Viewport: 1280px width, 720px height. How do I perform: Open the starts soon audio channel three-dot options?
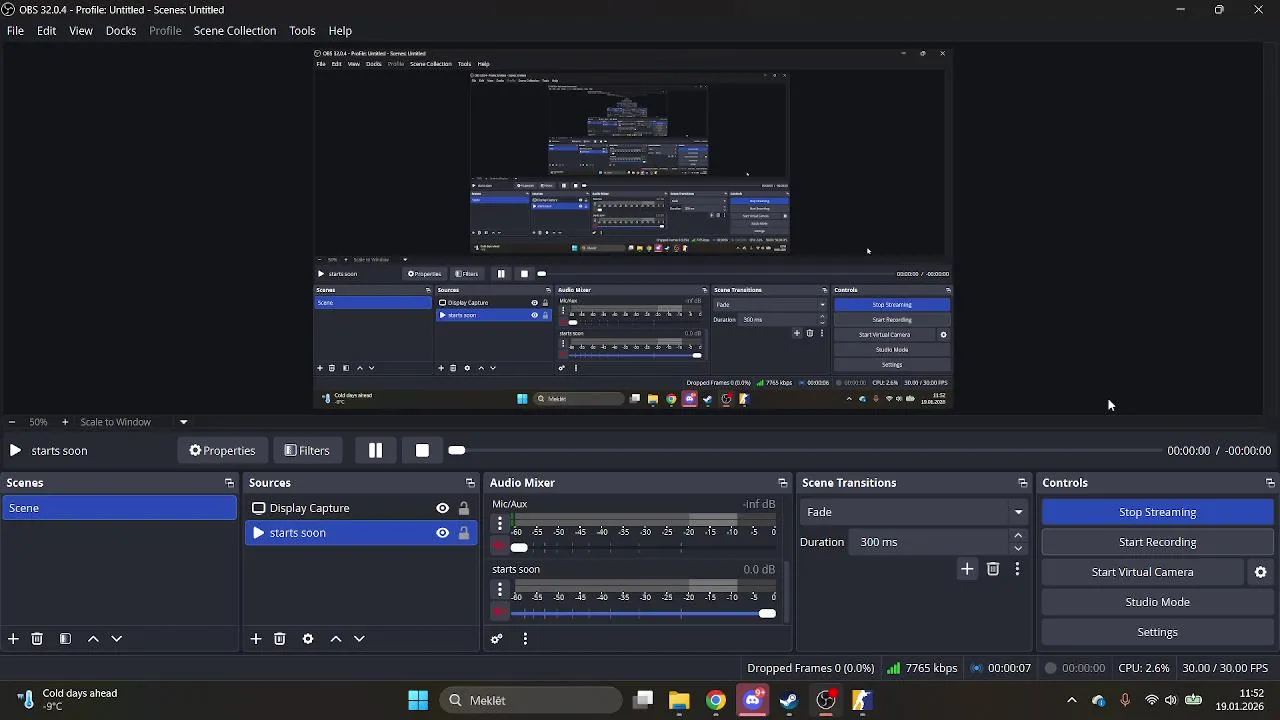point(500,589)
